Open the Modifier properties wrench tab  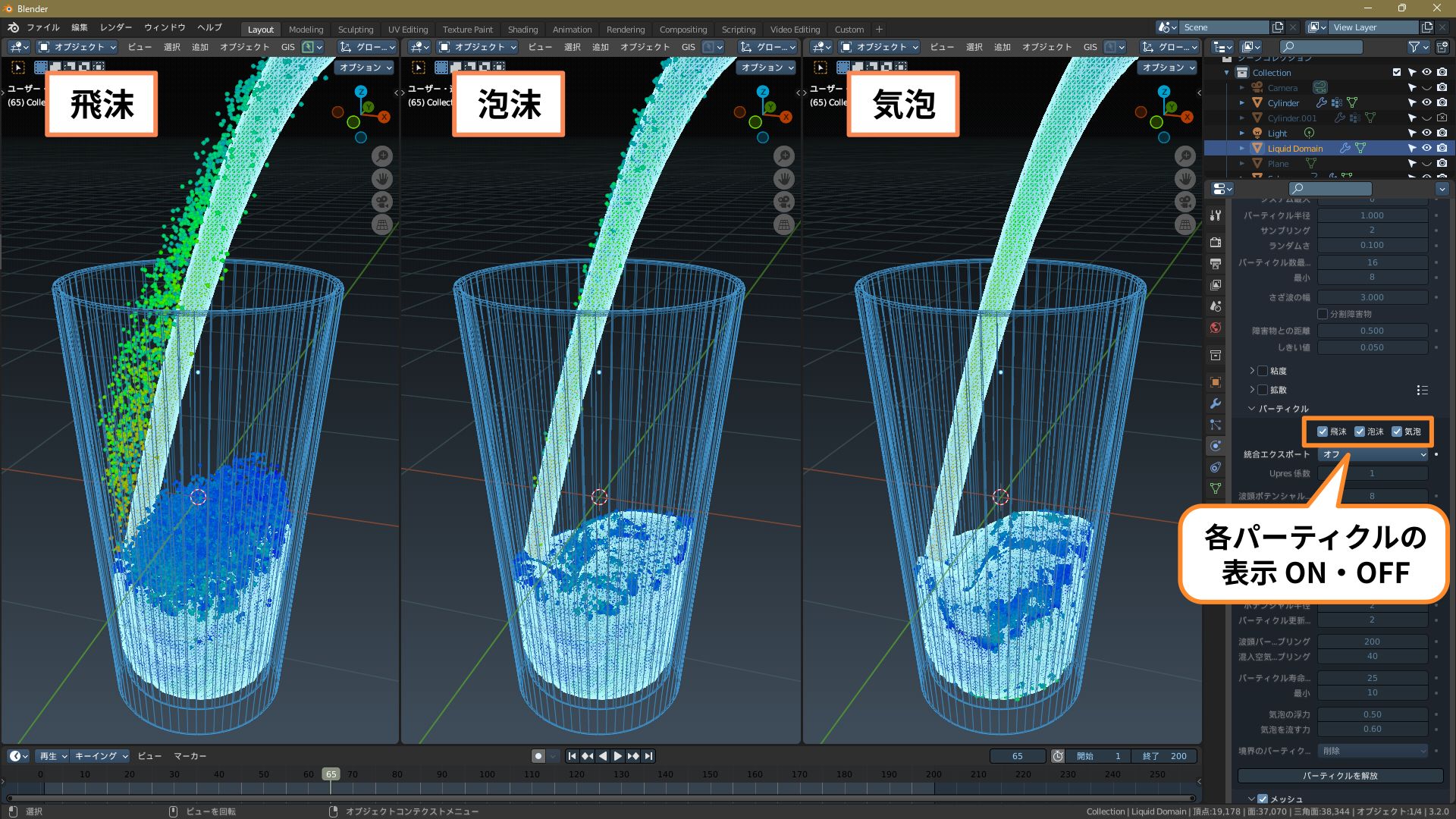pos(1216,403)
